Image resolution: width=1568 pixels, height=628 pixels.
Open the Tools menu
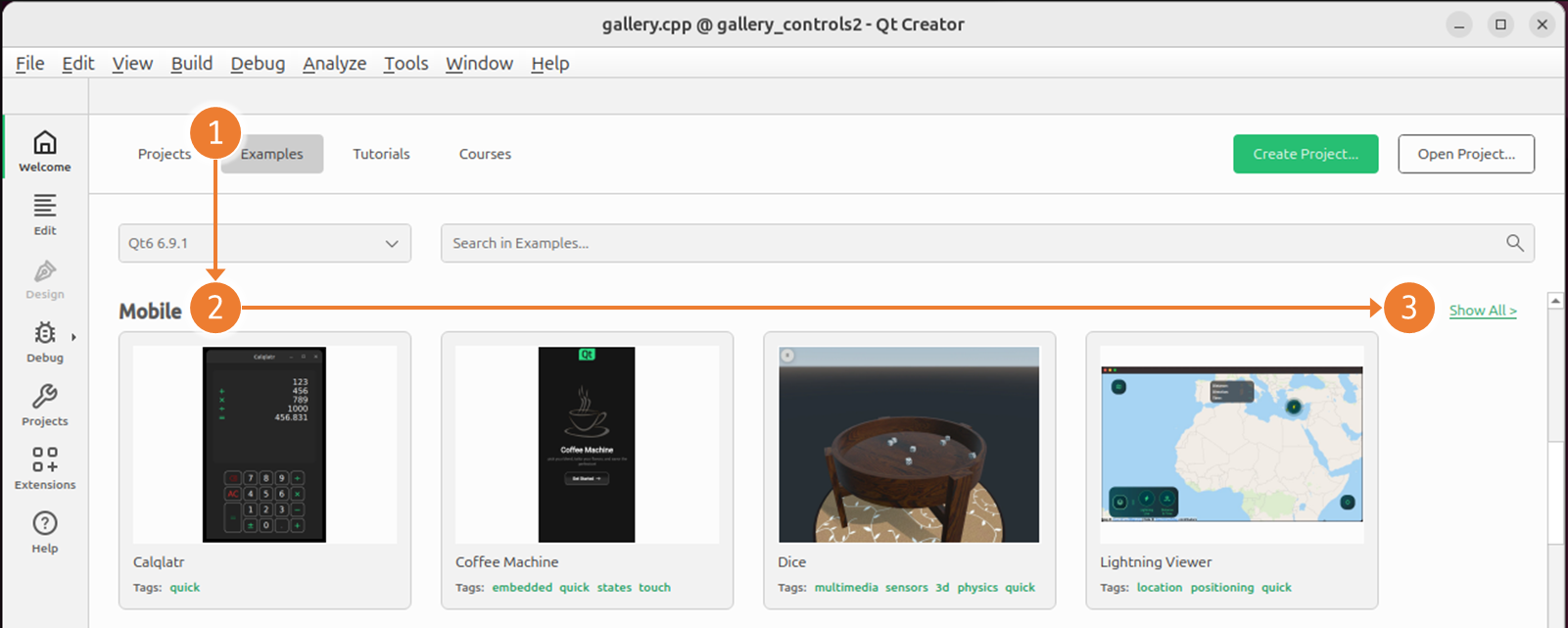point(406,64)
